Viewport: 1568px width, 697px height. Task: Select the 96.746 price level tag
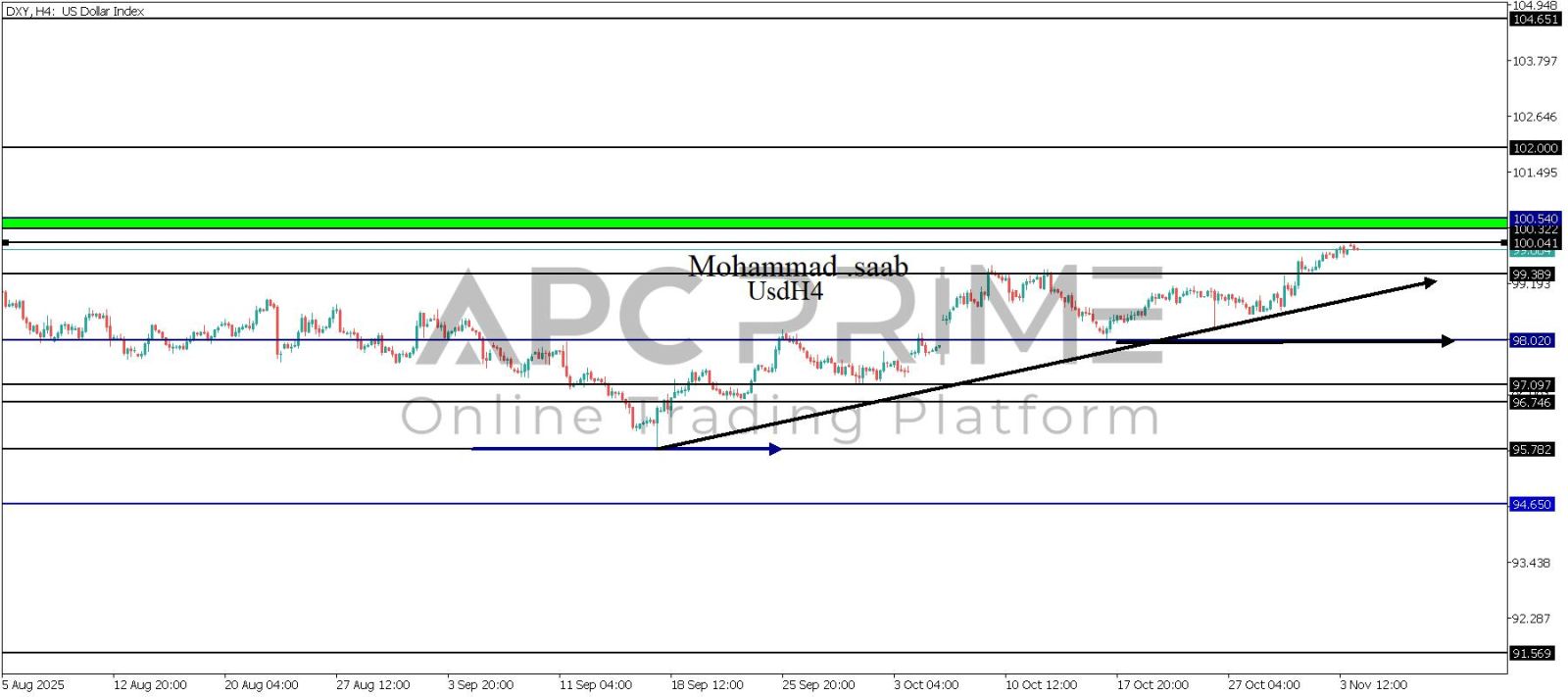pyautogui.click(x=1531, y=402)
